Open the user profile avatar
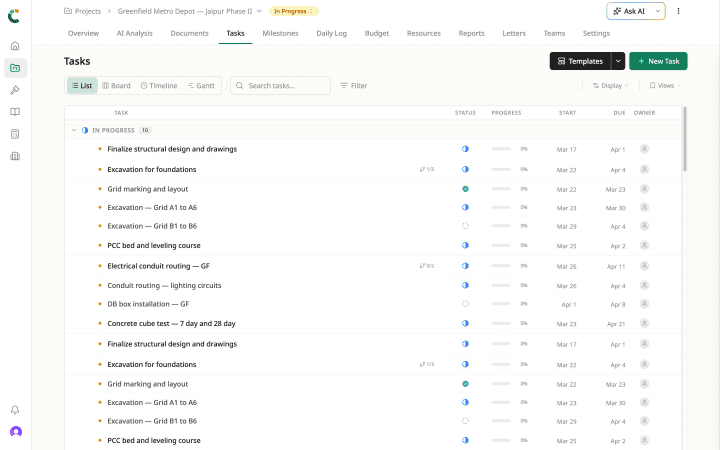The image size is (720, 450). pos(16,432)
